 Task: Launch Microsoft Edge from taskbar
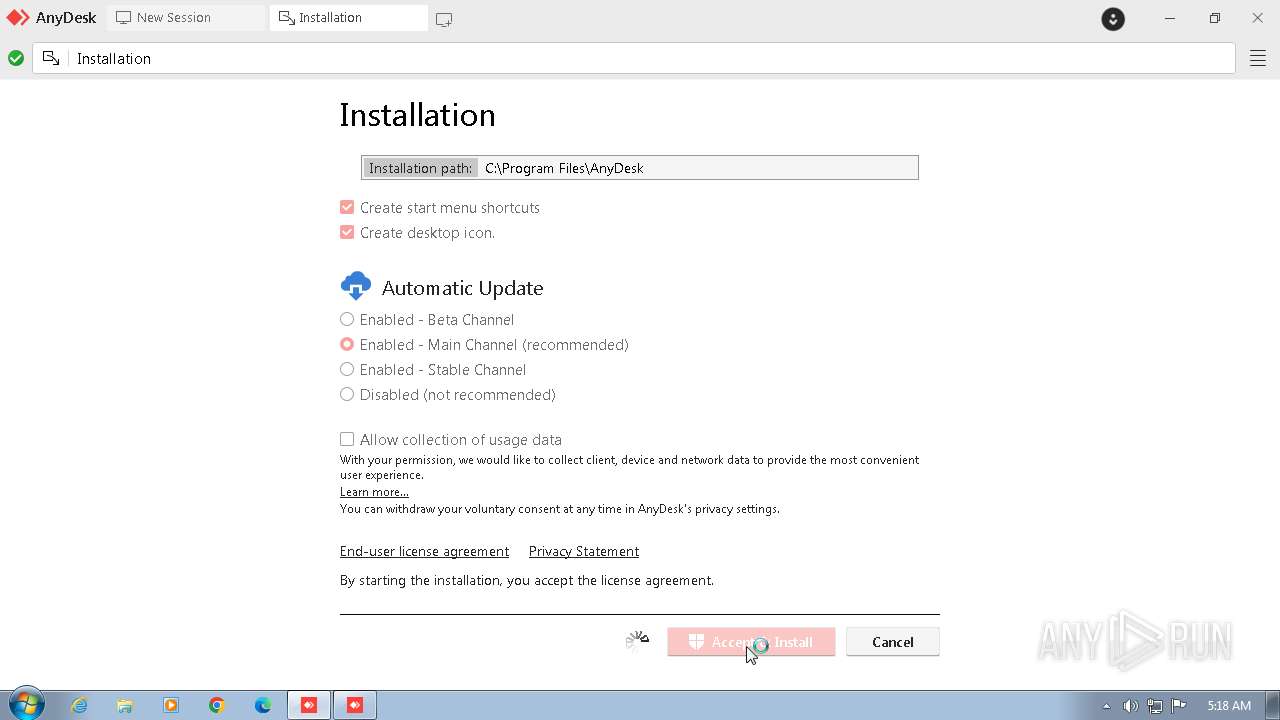click(x=263, y=705)
